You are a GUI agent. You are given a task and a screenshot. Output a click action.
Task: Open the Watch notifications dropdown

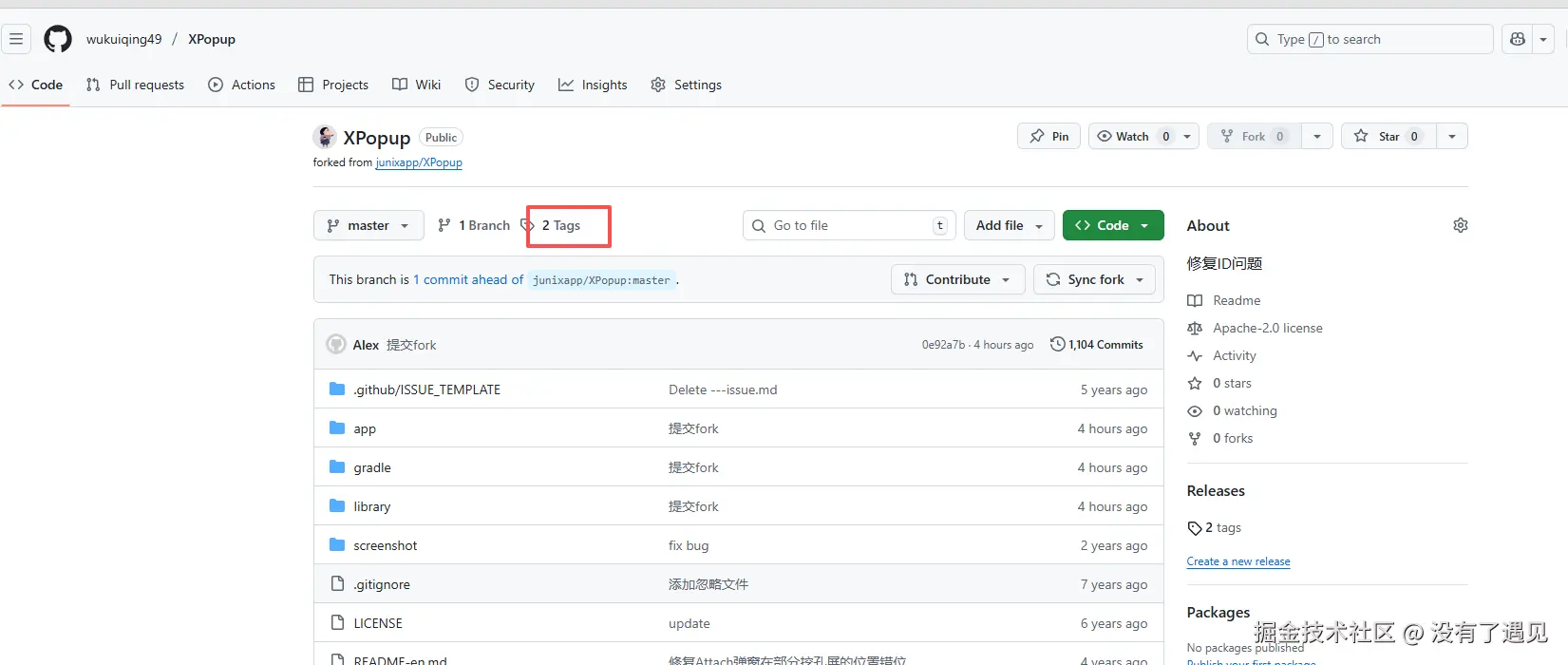coord(1143,136)
